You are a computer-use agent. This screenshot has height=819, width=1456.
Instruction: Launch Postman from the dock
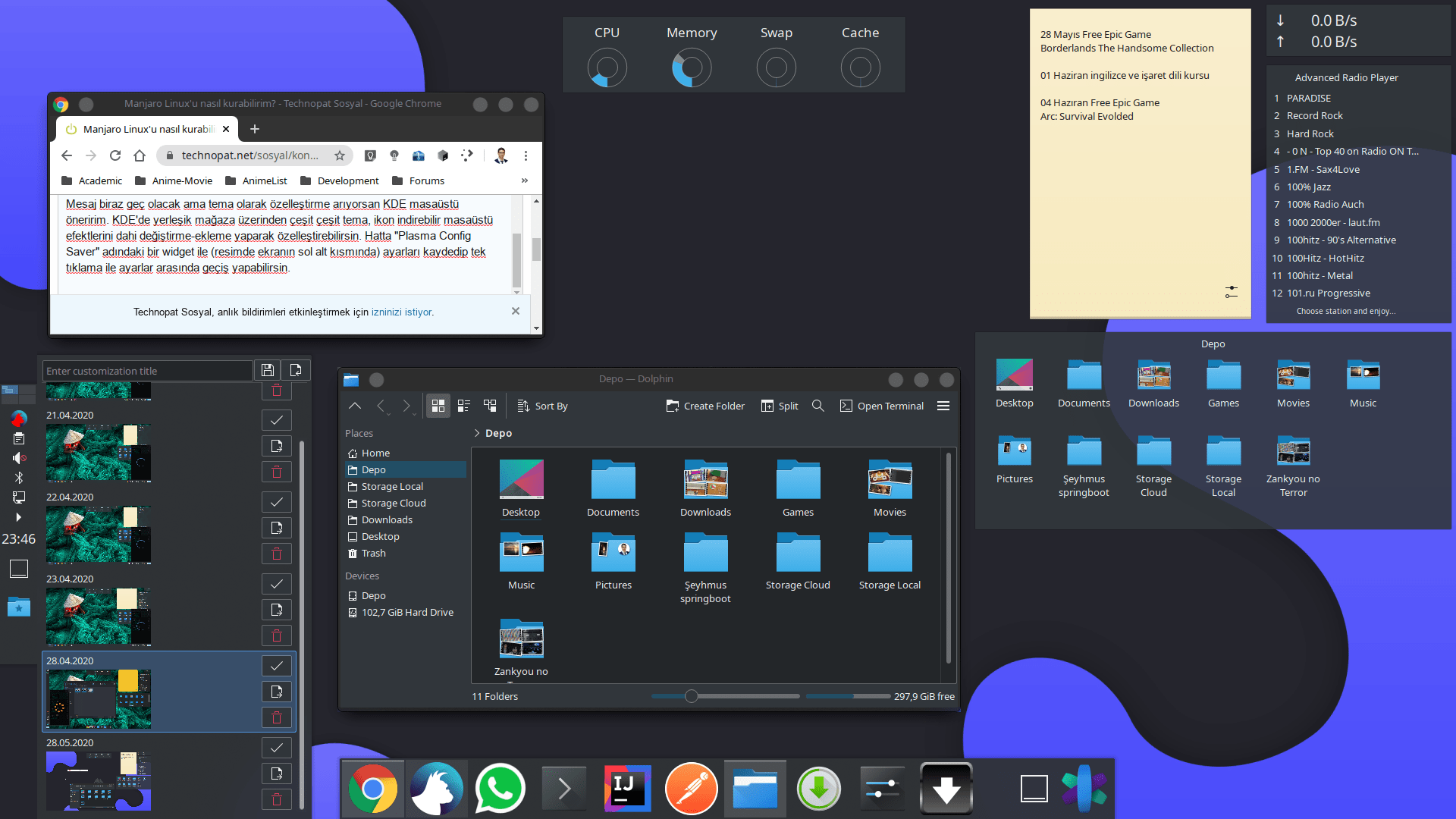click(691, 789)
